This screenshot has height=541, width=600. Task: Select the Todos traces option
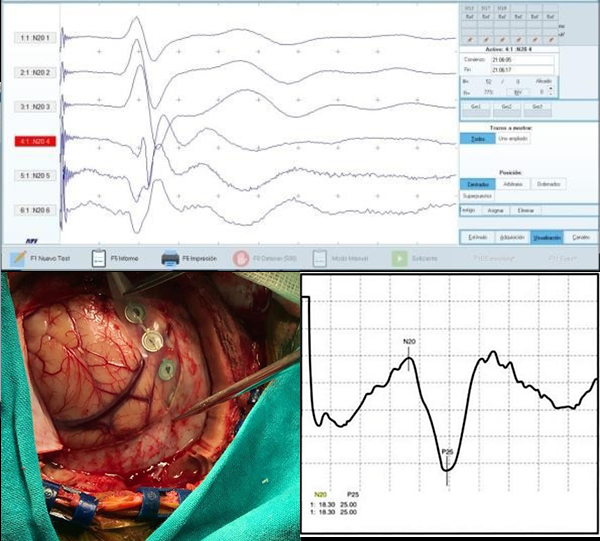pos(475,139)
